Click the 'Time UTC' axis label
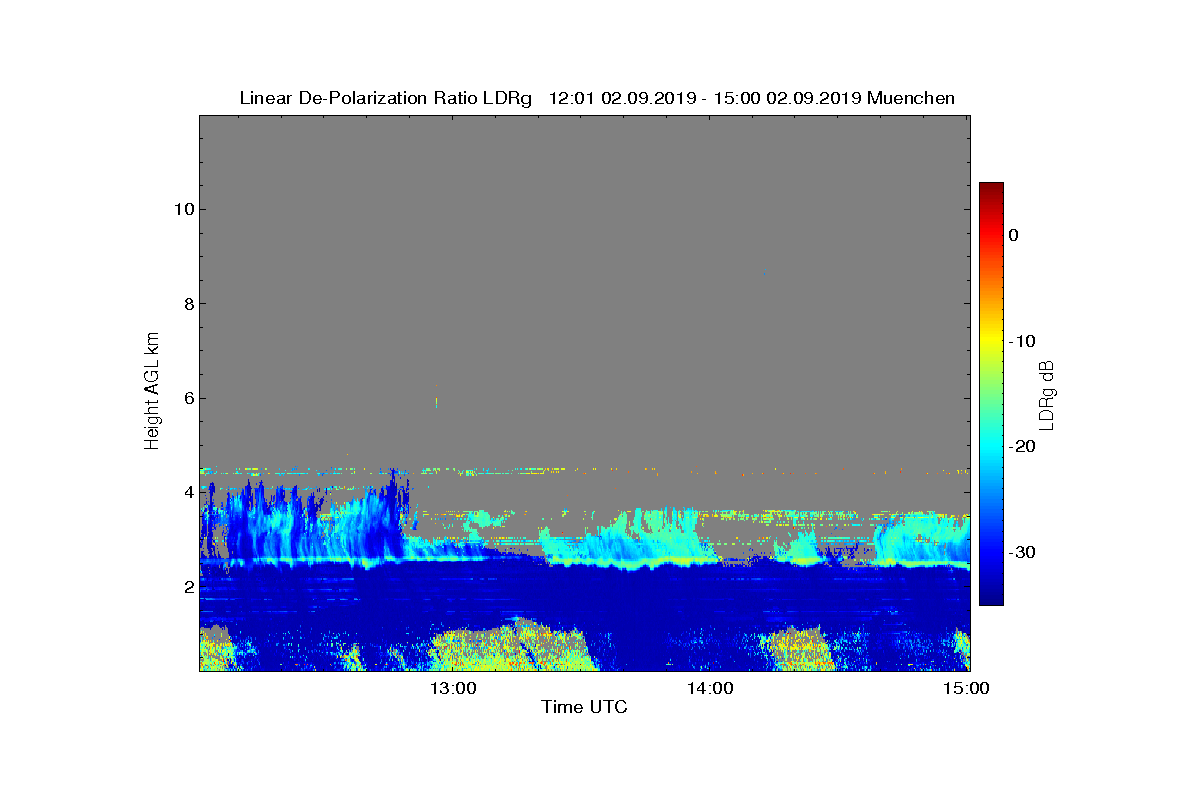 pyautogui.click(x=584, y=707)
